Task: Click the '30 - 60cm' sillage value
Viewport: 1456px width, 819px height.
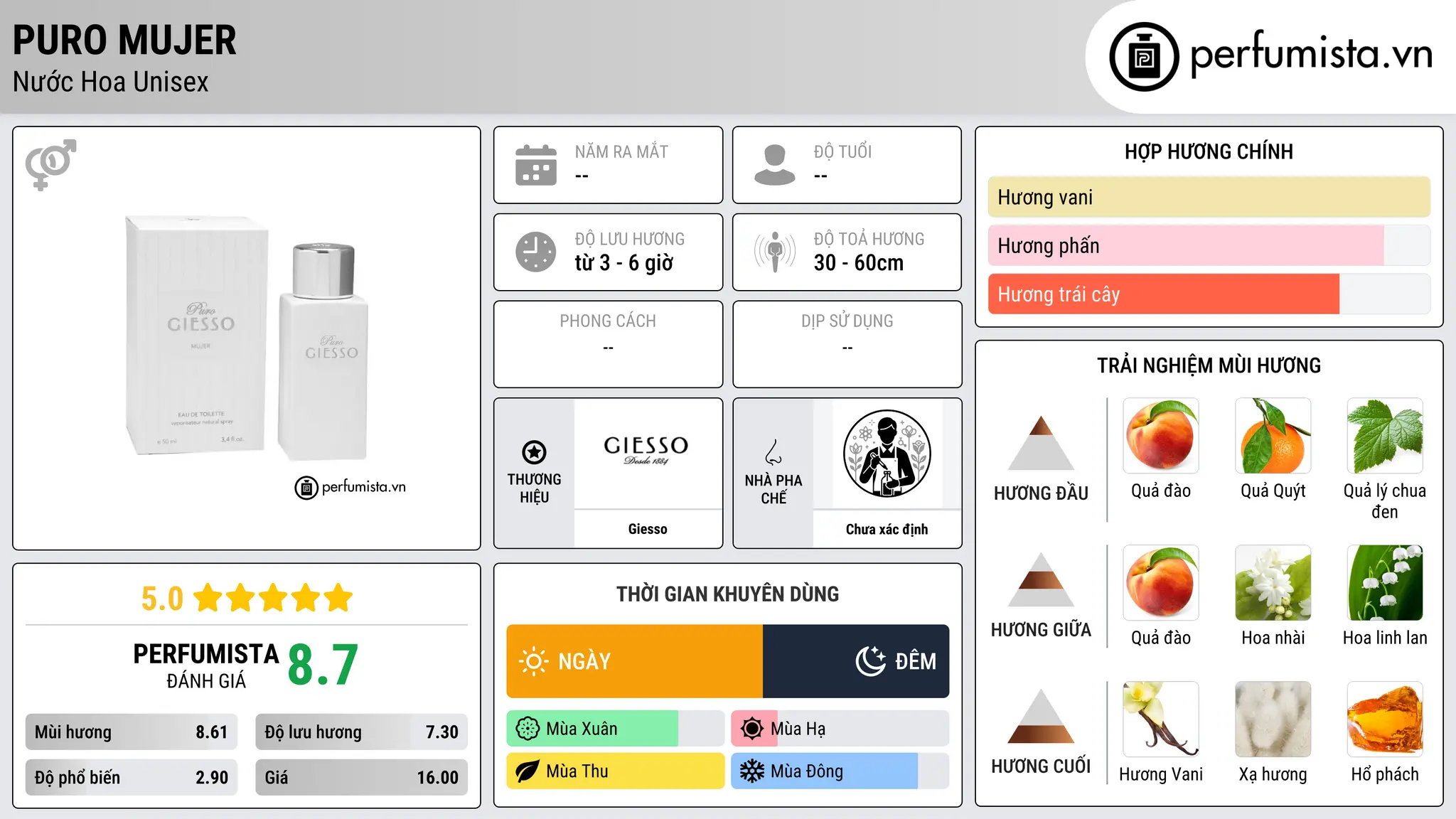Action: pyautogui.click(x=859, y=262)
